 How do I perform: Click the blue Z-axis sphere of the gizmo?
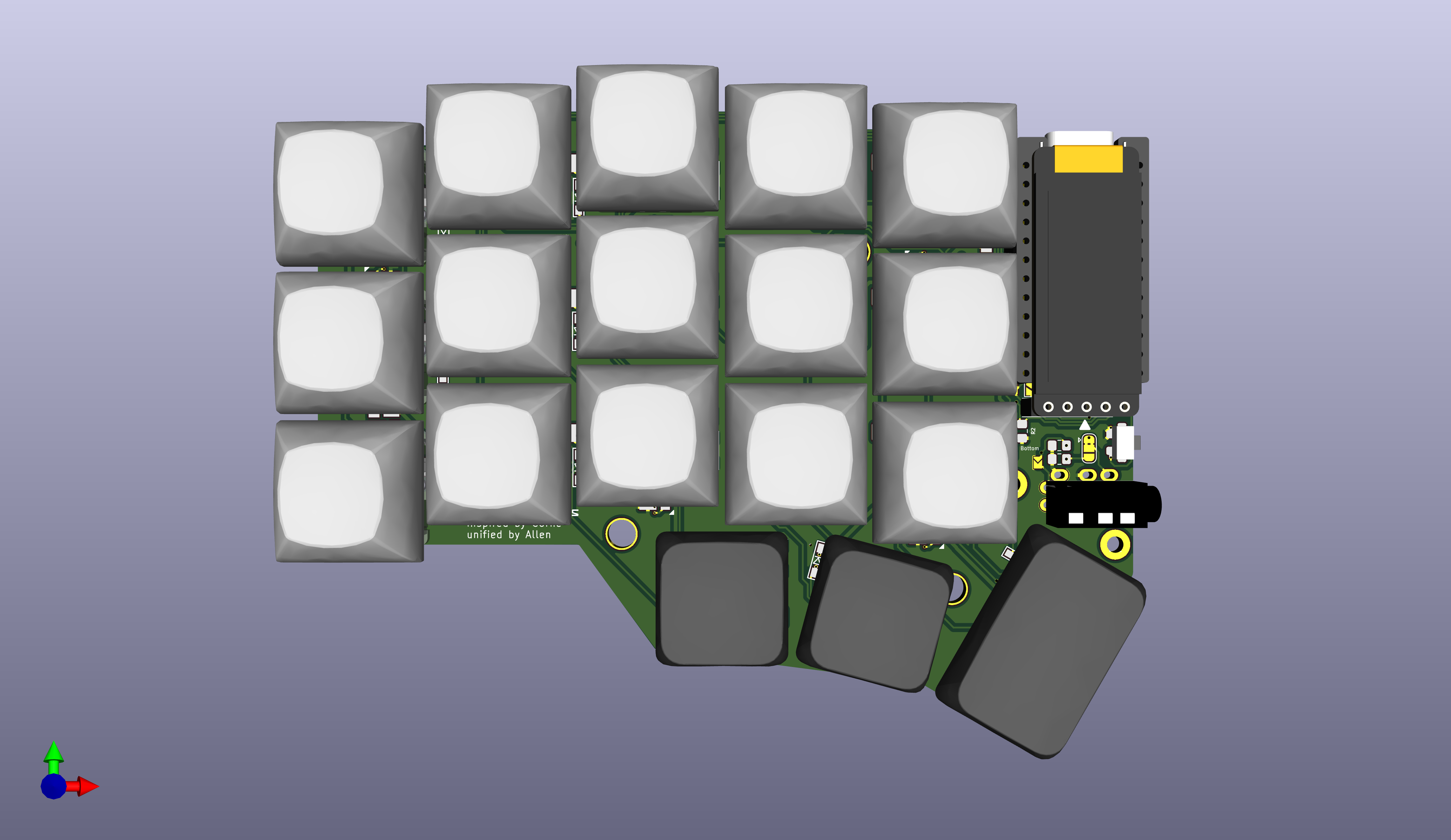pyautogui.click(x=54, y=786)
